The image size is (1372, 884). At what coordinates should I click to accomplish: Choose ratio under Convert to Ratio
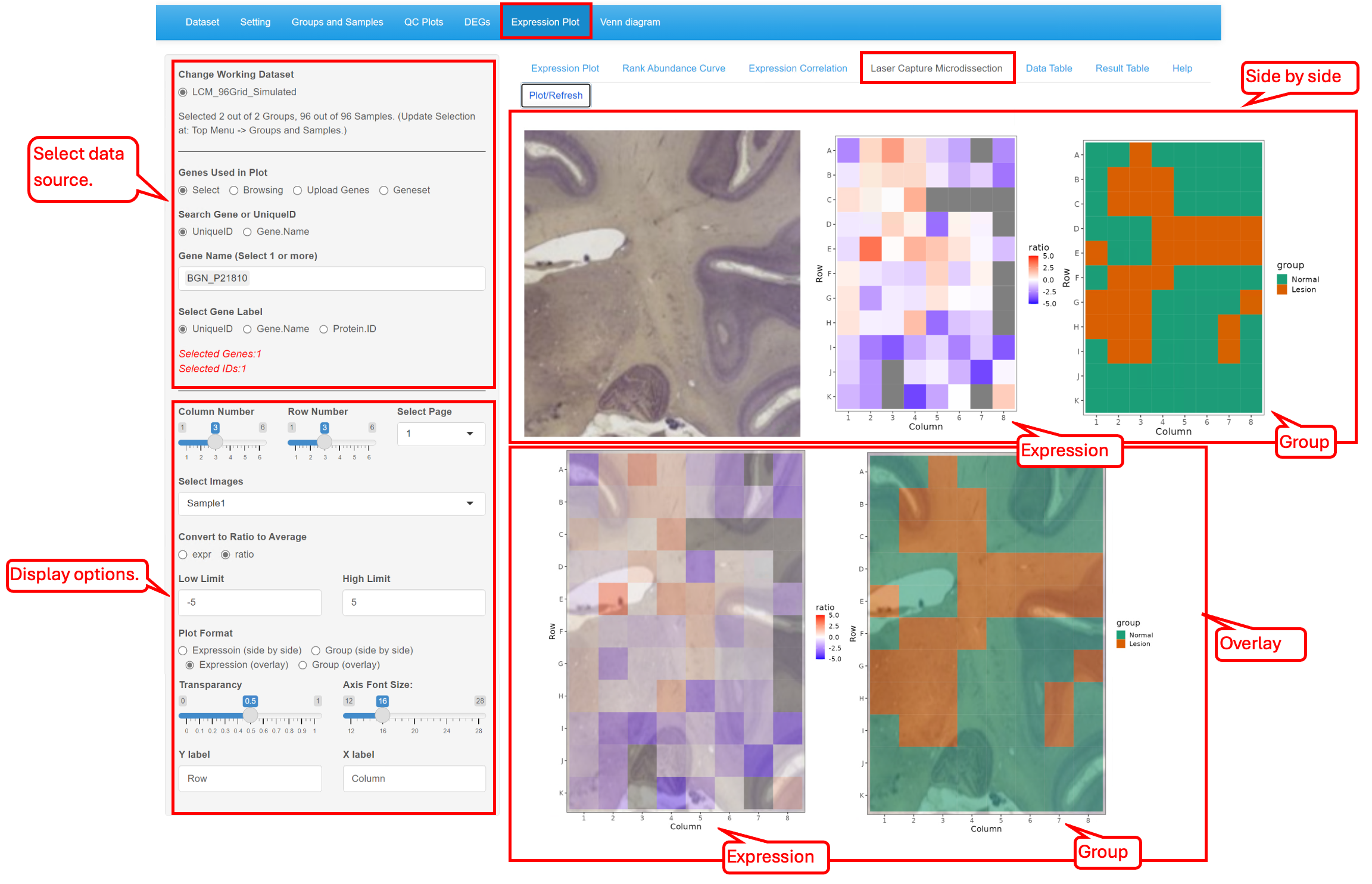(226, 555)
